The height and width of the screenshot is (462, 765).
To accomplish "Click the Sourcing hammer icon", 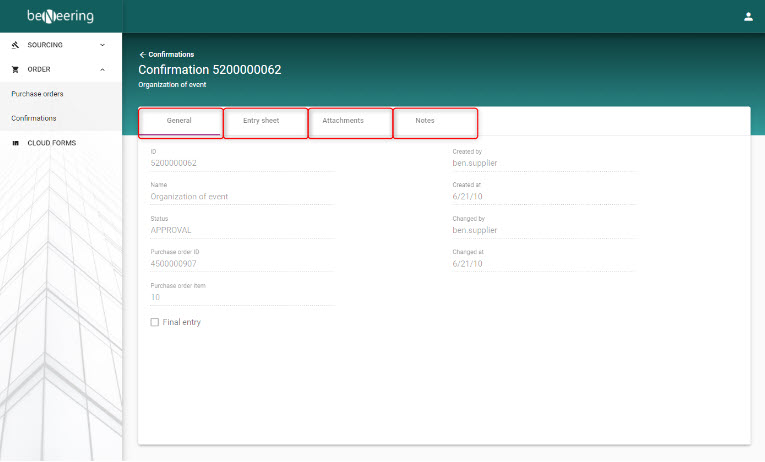I will tap(15, 45).
